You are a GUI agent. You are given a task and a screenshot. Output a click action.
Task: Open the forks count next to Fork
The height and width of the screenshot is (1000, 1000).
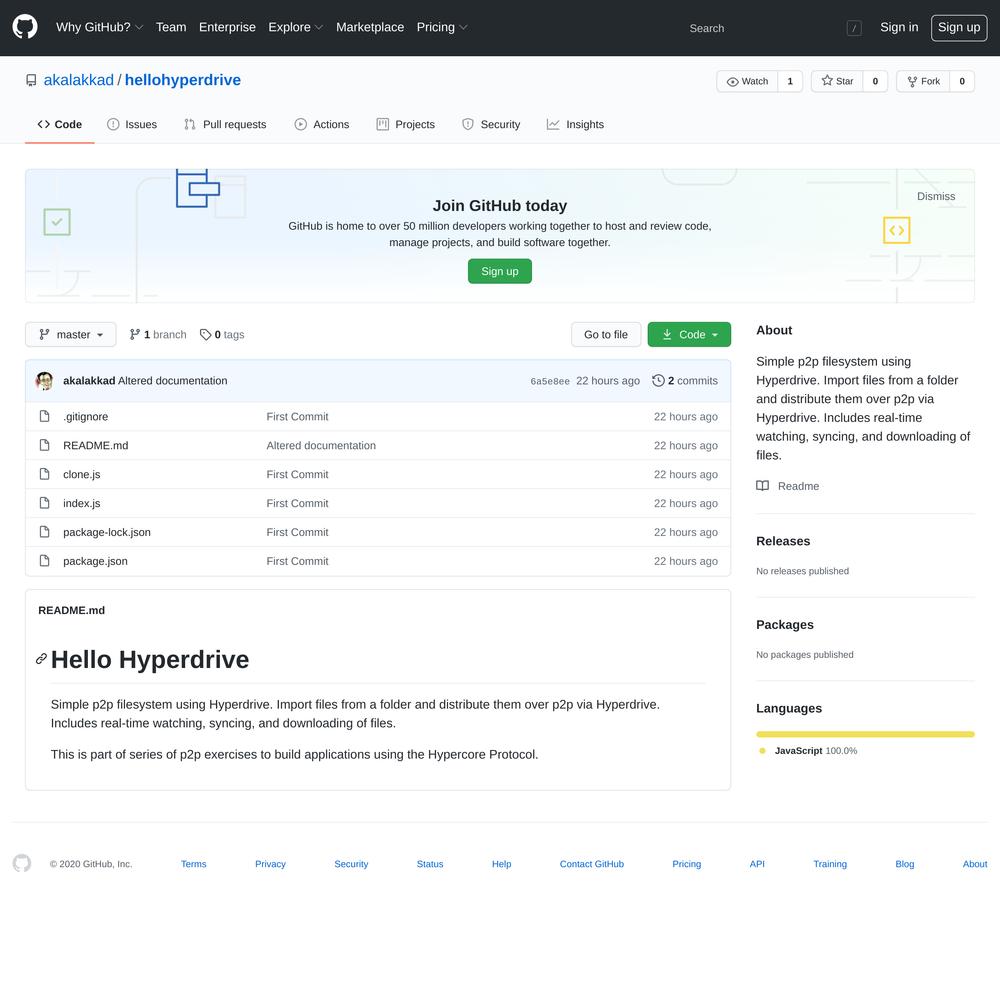coord(962,81)
